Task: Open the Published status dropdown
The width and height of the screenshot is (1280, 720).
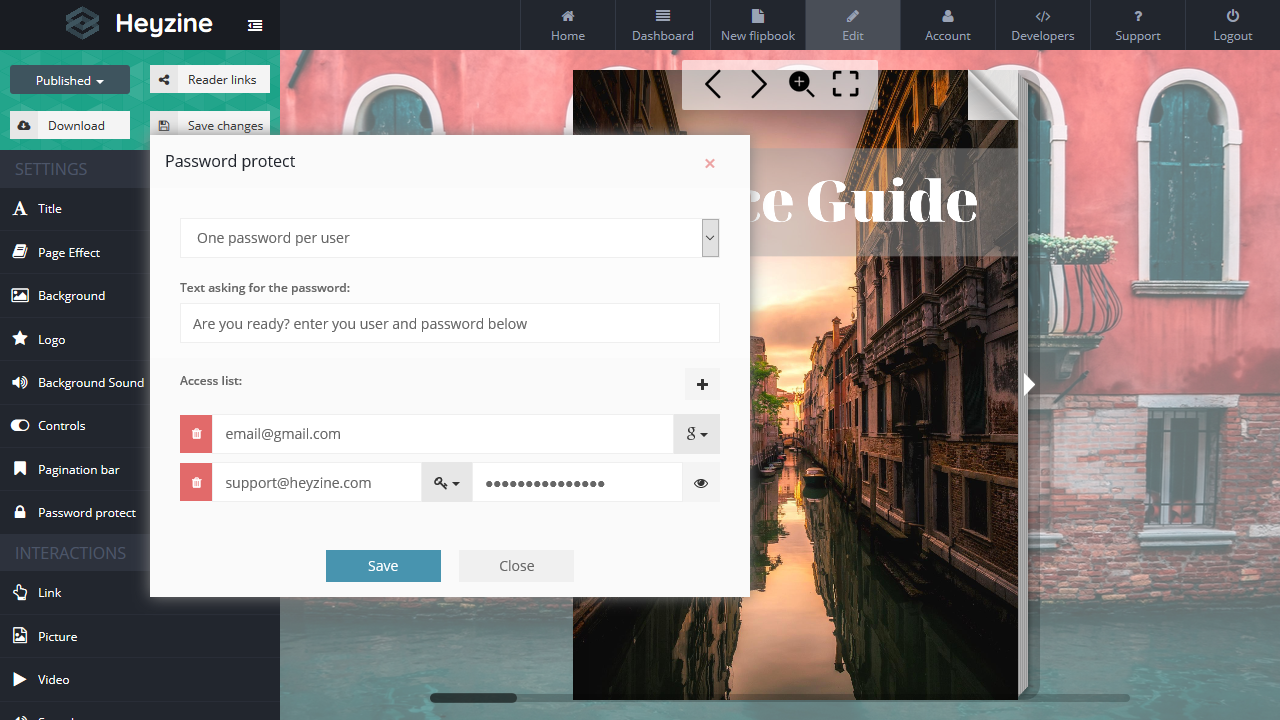Action: (x=70, y=80)
